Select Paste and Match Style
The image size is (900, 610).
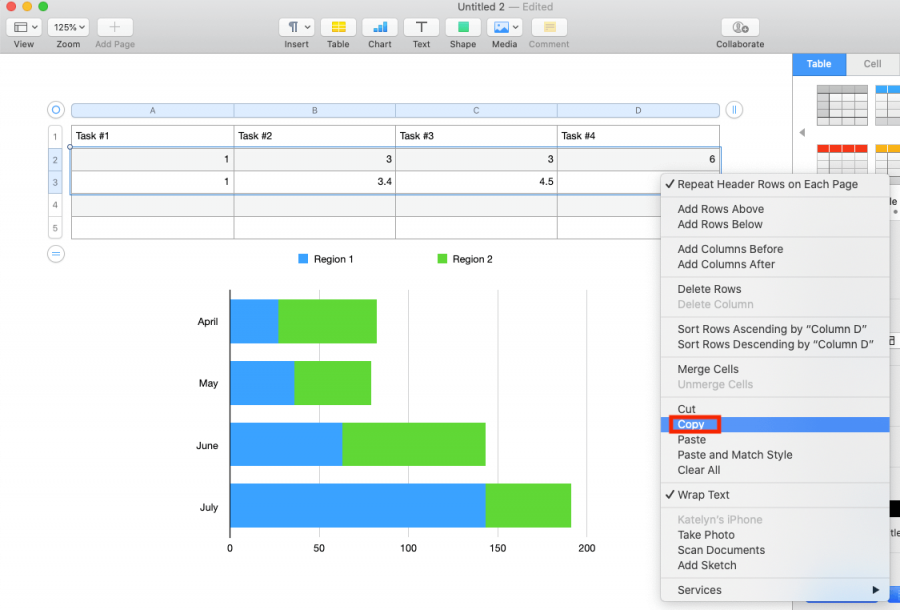click(x=735, y=454)
